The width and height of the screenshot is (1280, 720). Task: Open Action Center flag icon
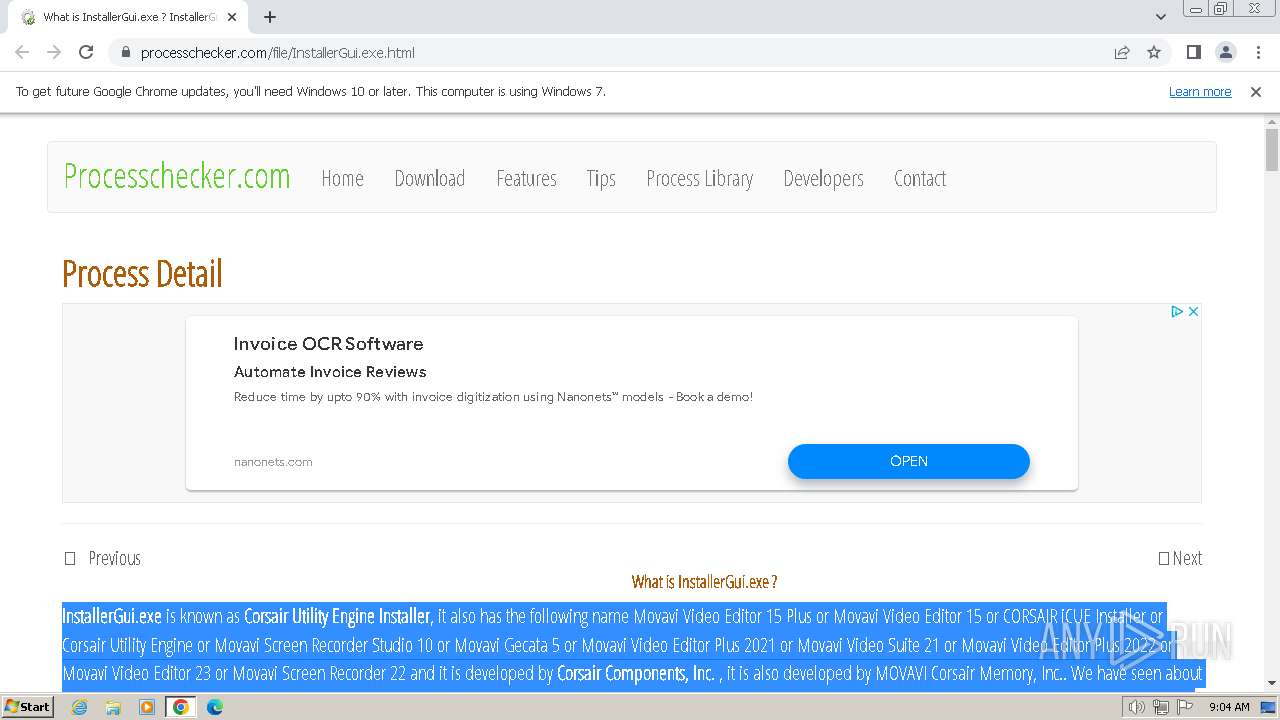coord(1183,707)
